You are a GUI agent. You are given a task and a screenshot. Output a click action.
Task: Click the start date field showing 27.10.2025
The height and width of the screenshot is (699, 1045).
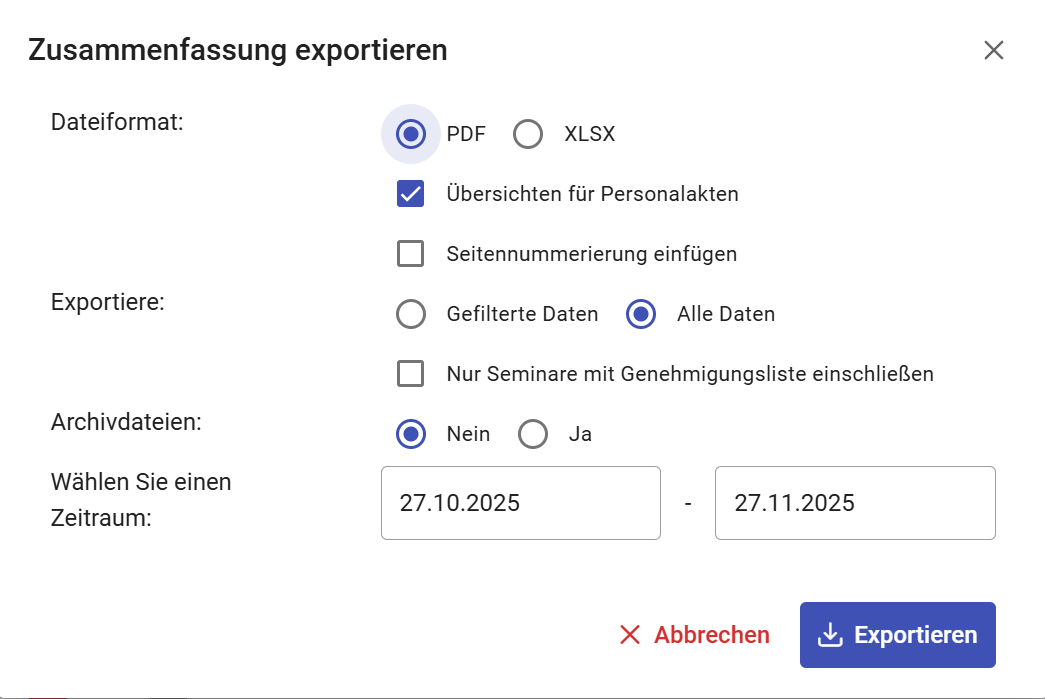(x=520, y=503)
